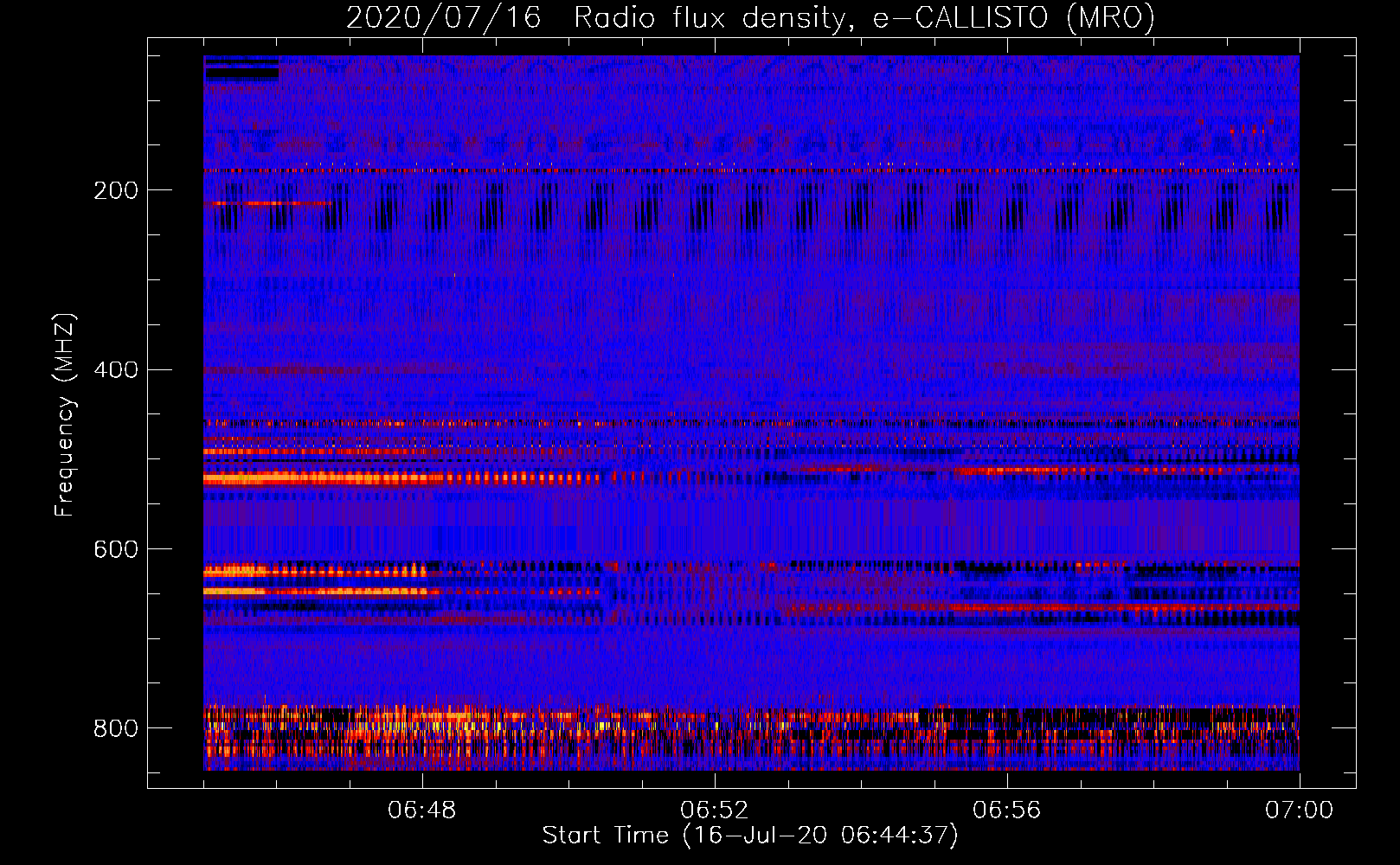Click the 06:52 time tick label
Image resolution: width=1400 pixels, height=865 pixels.
[715, 811]
